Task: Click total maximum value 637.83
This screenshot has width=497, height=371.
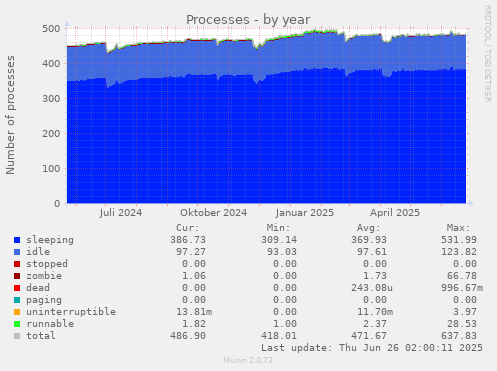Action: tap(459, 336)
